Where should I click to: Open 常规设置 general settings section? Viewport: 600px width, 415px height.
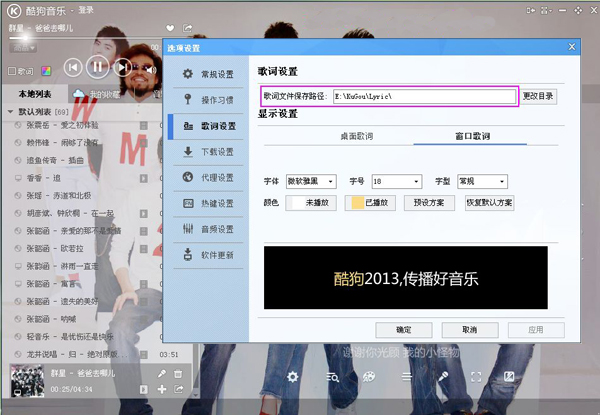tap(208, 74)
